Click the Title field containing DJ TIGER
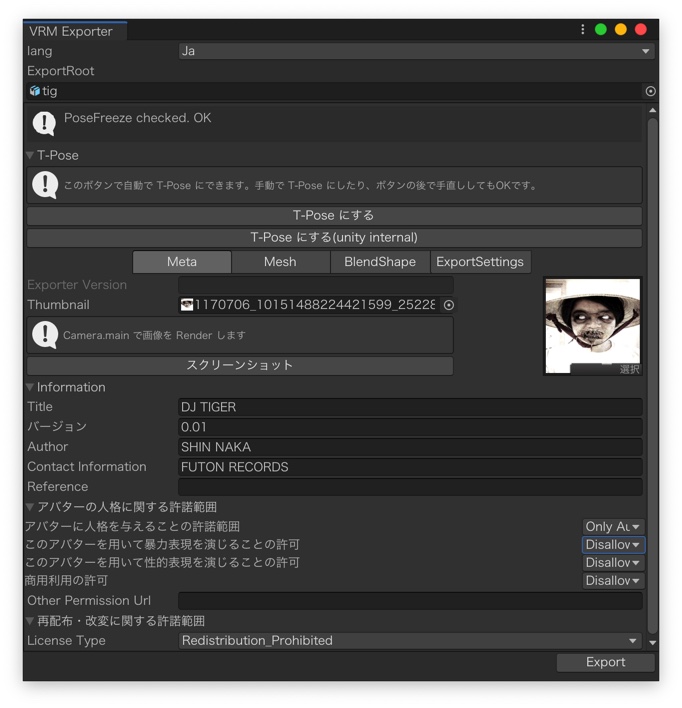The width and height of the screenshot is (682, 708). coord(410,408)
